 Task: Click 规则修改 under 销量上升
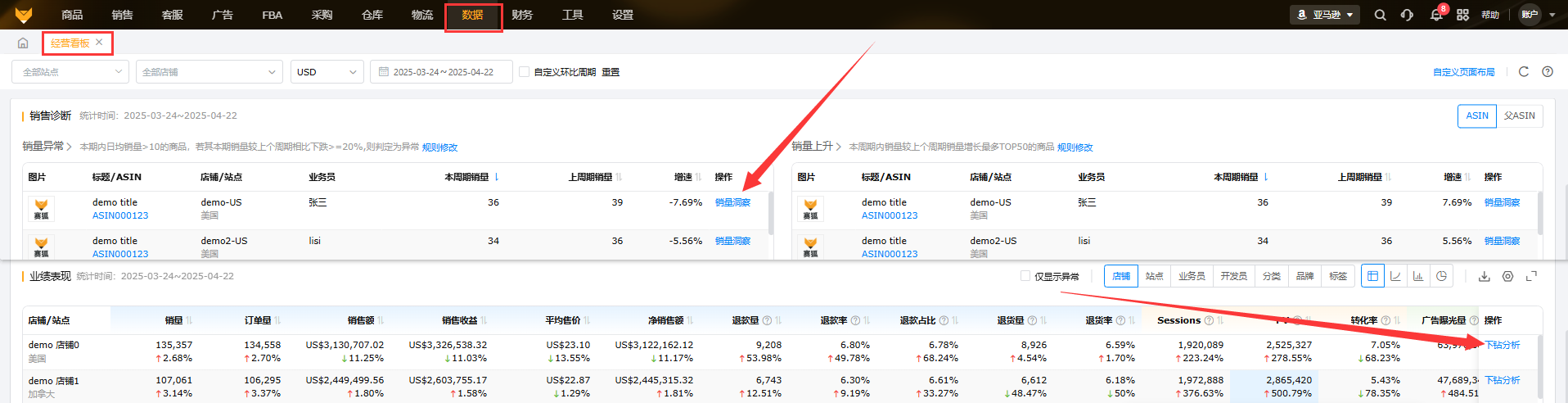point(1075,147)
